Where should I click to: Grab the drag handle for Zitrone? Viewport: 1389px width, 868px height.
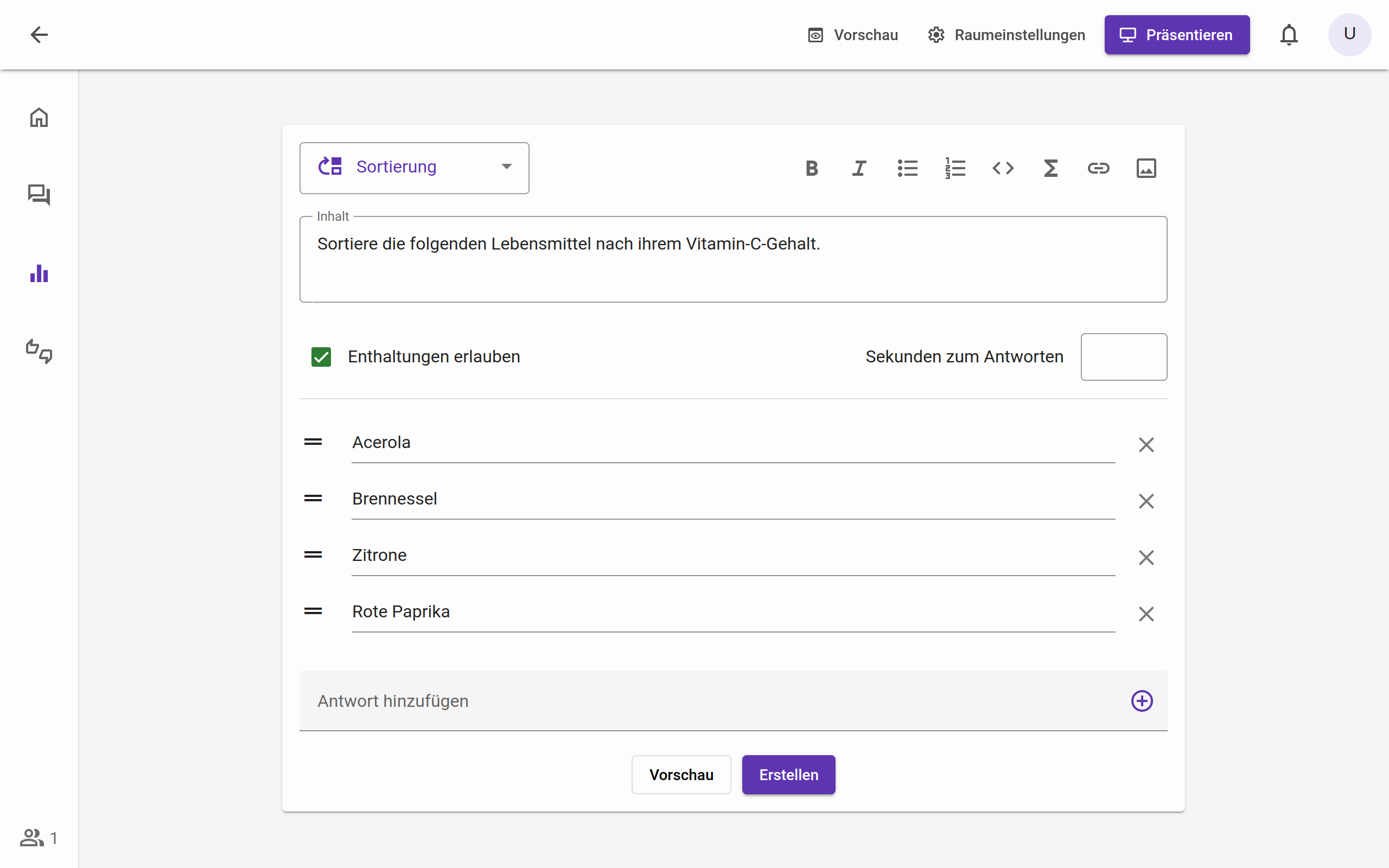pyautogui.click(x=313, y=554)
